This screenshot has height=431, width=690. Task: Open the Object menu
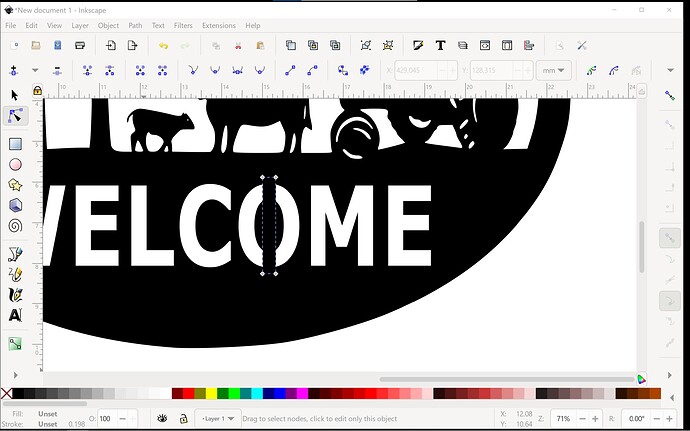(x=108, y=26)
